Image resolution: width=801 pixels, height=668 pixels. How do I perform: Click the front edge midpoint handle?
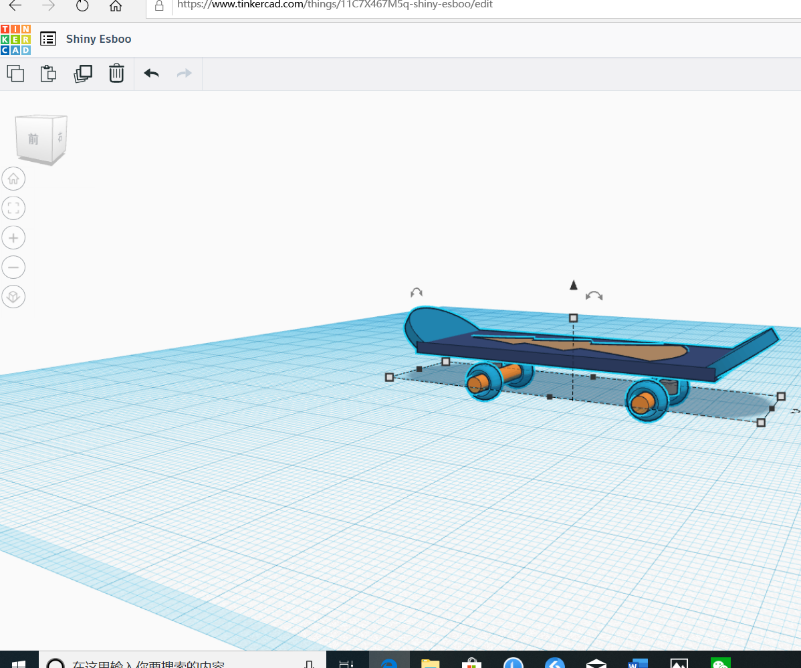pyautogui.click(x=550, y=397)
